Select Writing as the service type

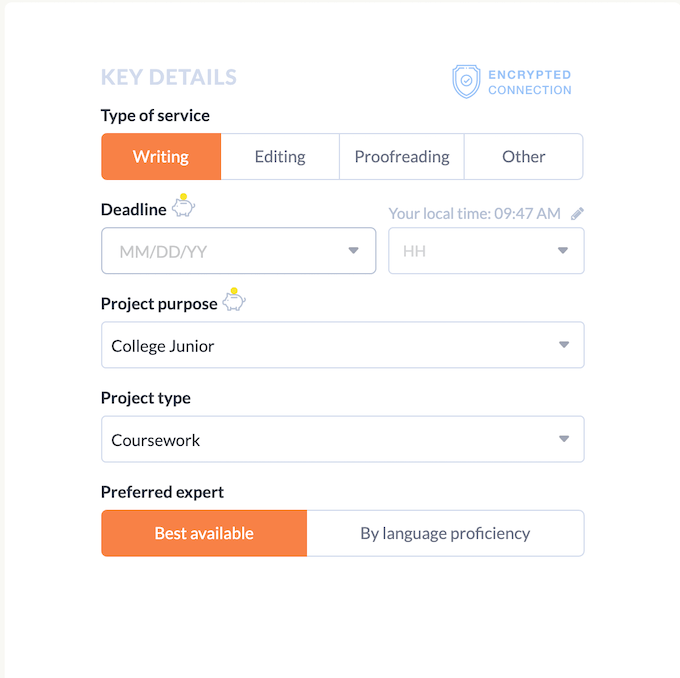coord(161,157)
